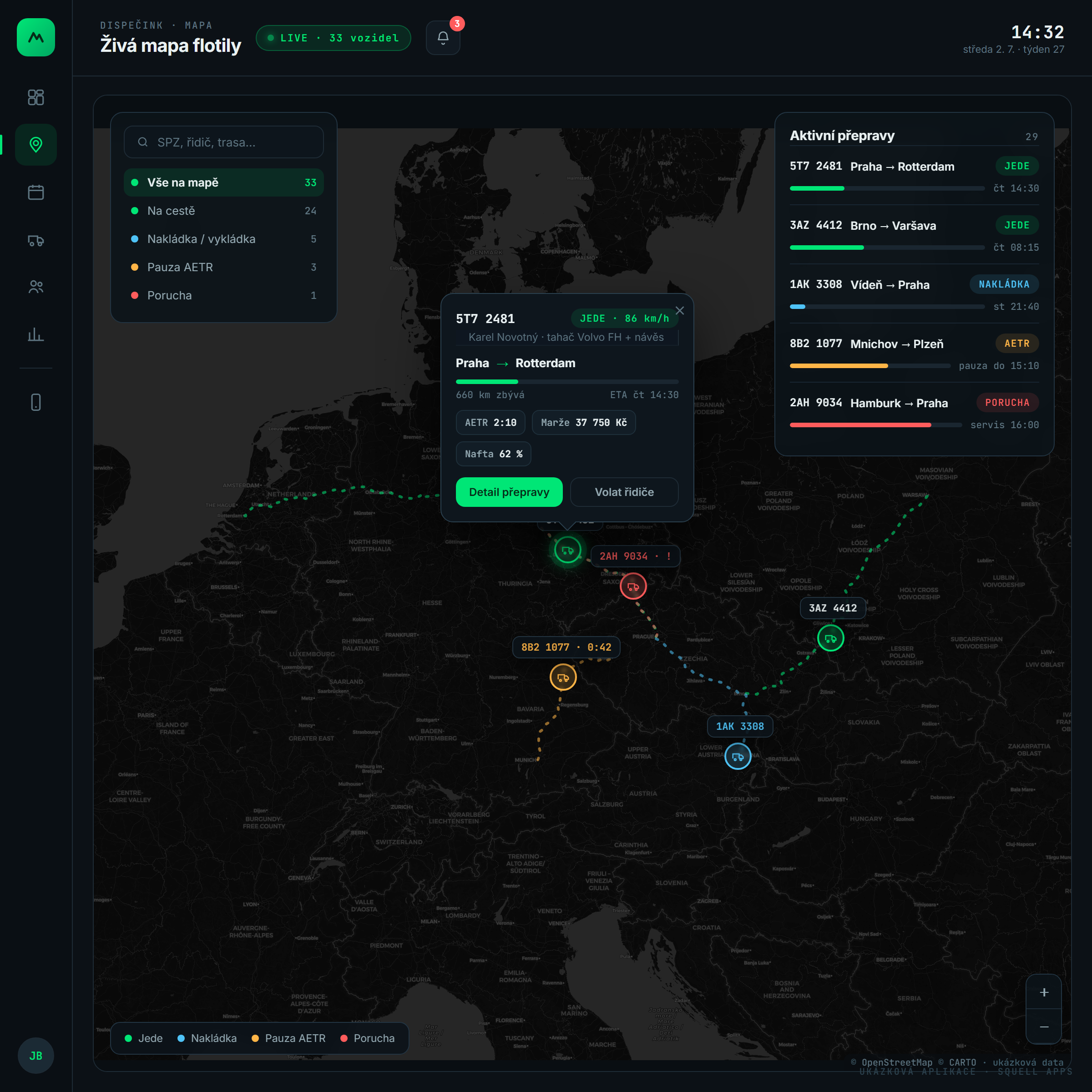Click the green app logo icon
Screen dimensions: 1092x1092
35,37
